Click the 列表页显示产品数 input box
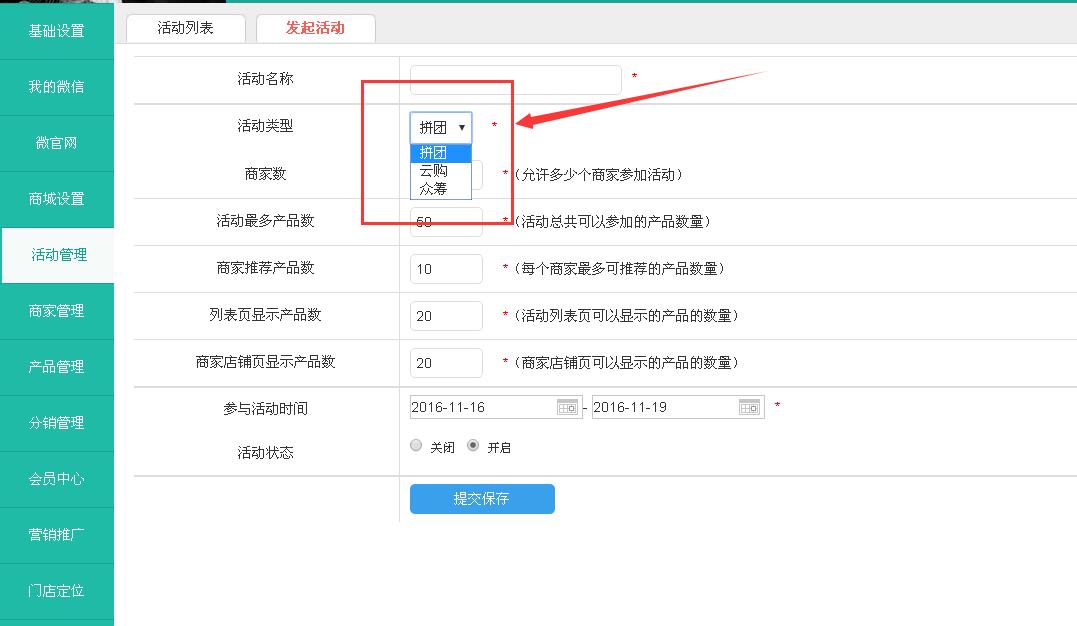 [x=446, y=316]
